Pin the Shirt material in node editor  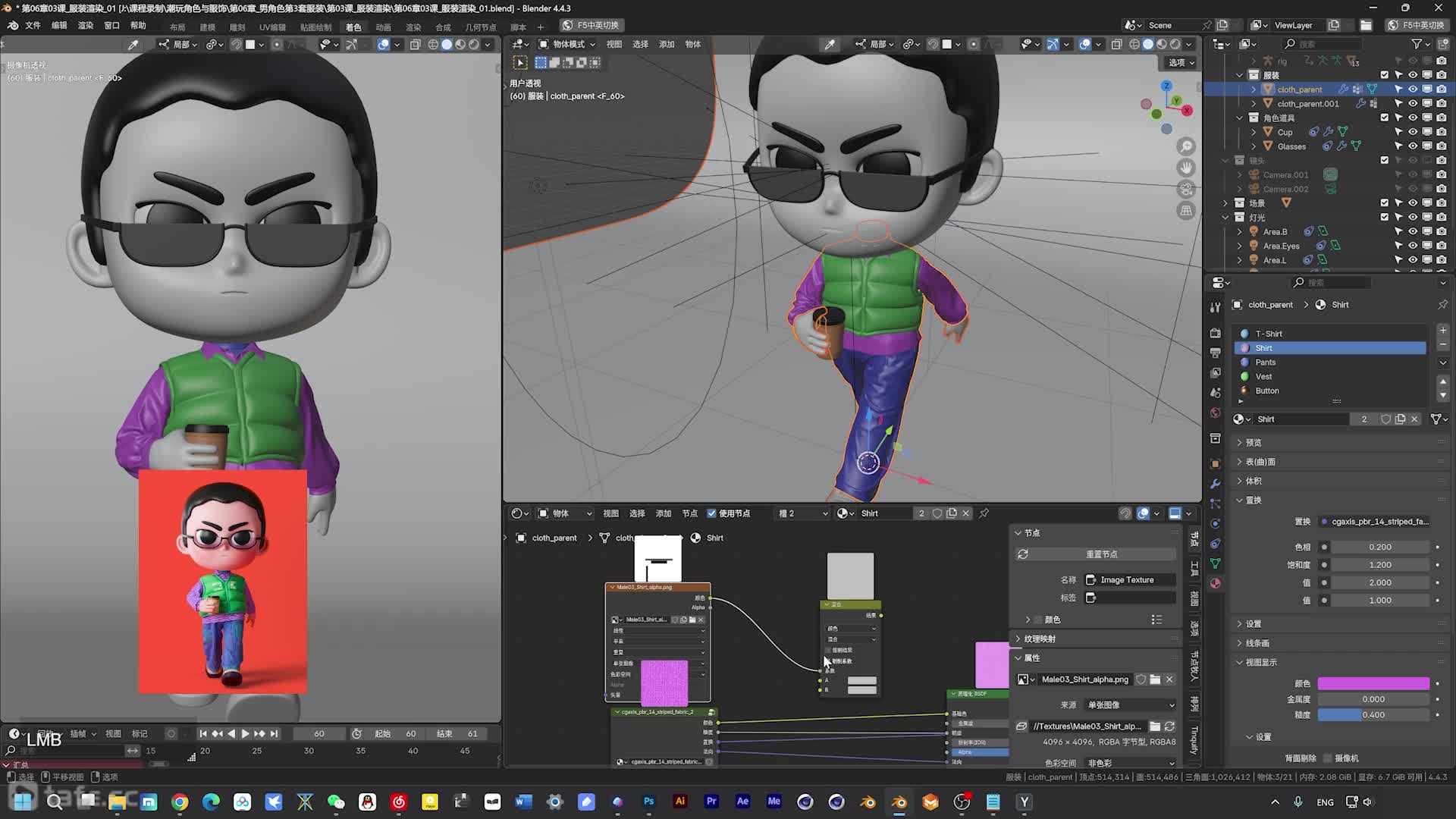984,513
